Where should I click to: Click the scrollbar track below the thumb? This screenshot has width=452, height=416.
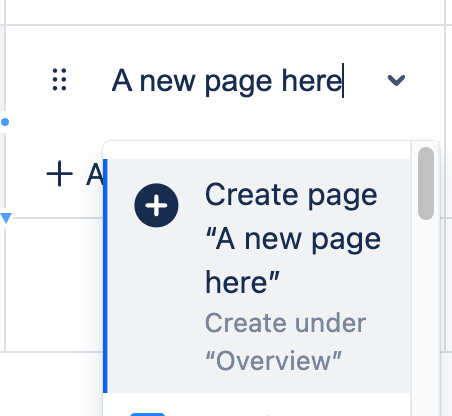(426, 317)
